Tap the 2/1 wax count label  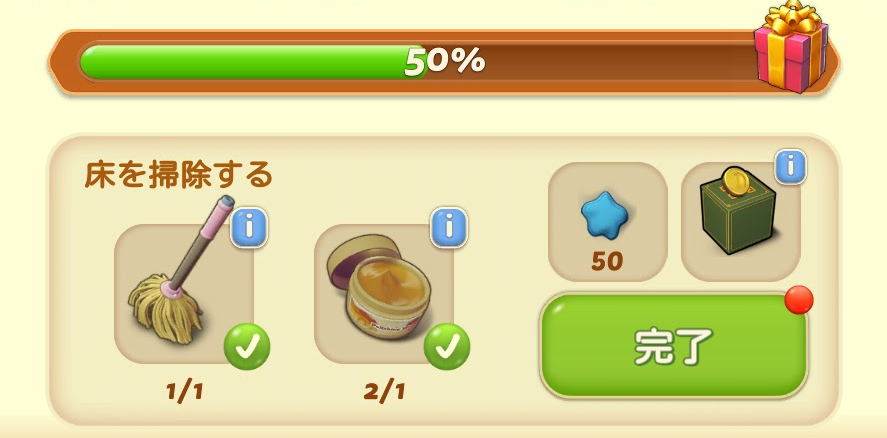click(384, 392)
